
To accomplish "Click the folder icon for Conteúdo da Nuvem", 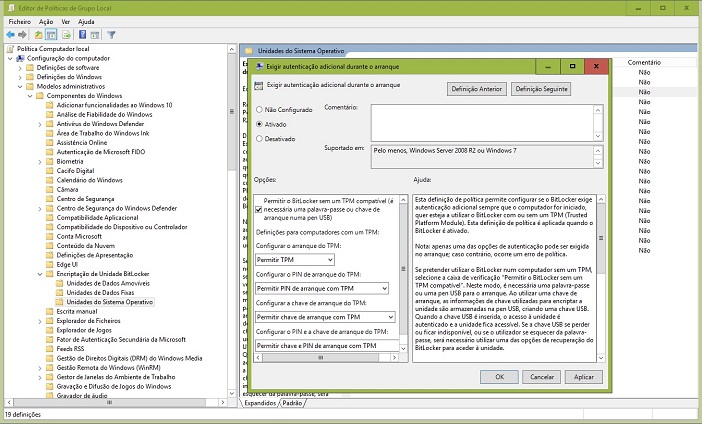I will (50, 245).
